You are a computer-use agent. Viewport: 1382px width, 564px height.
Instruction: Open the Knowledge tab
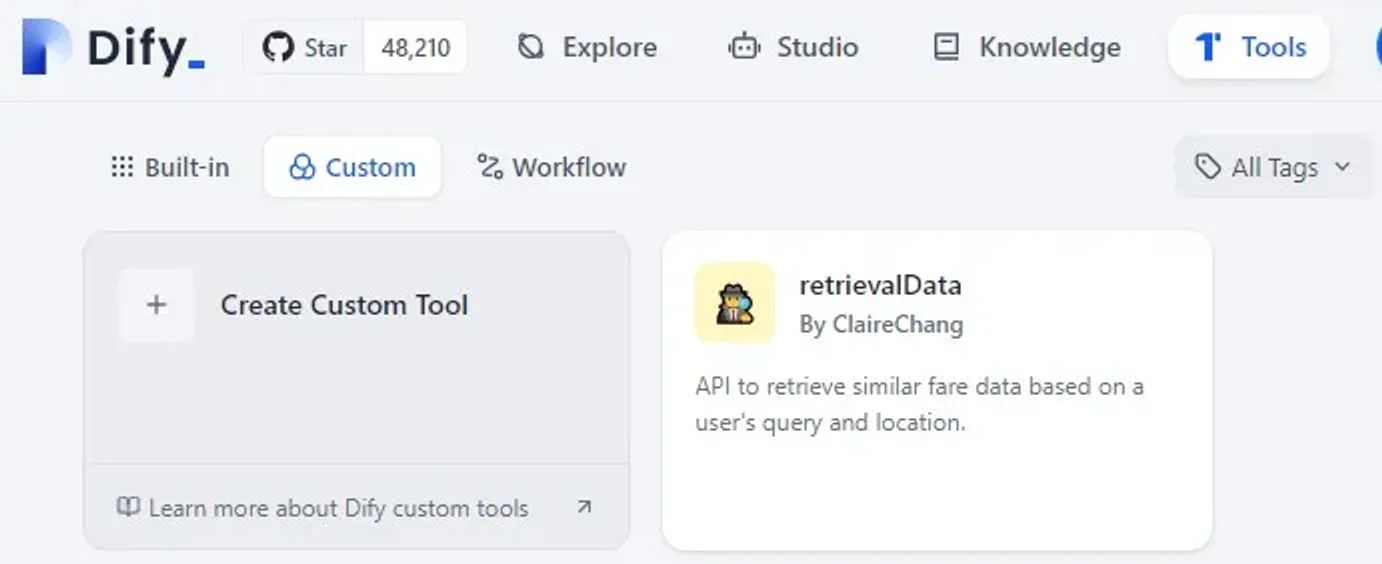click(x=1027, y=47)
